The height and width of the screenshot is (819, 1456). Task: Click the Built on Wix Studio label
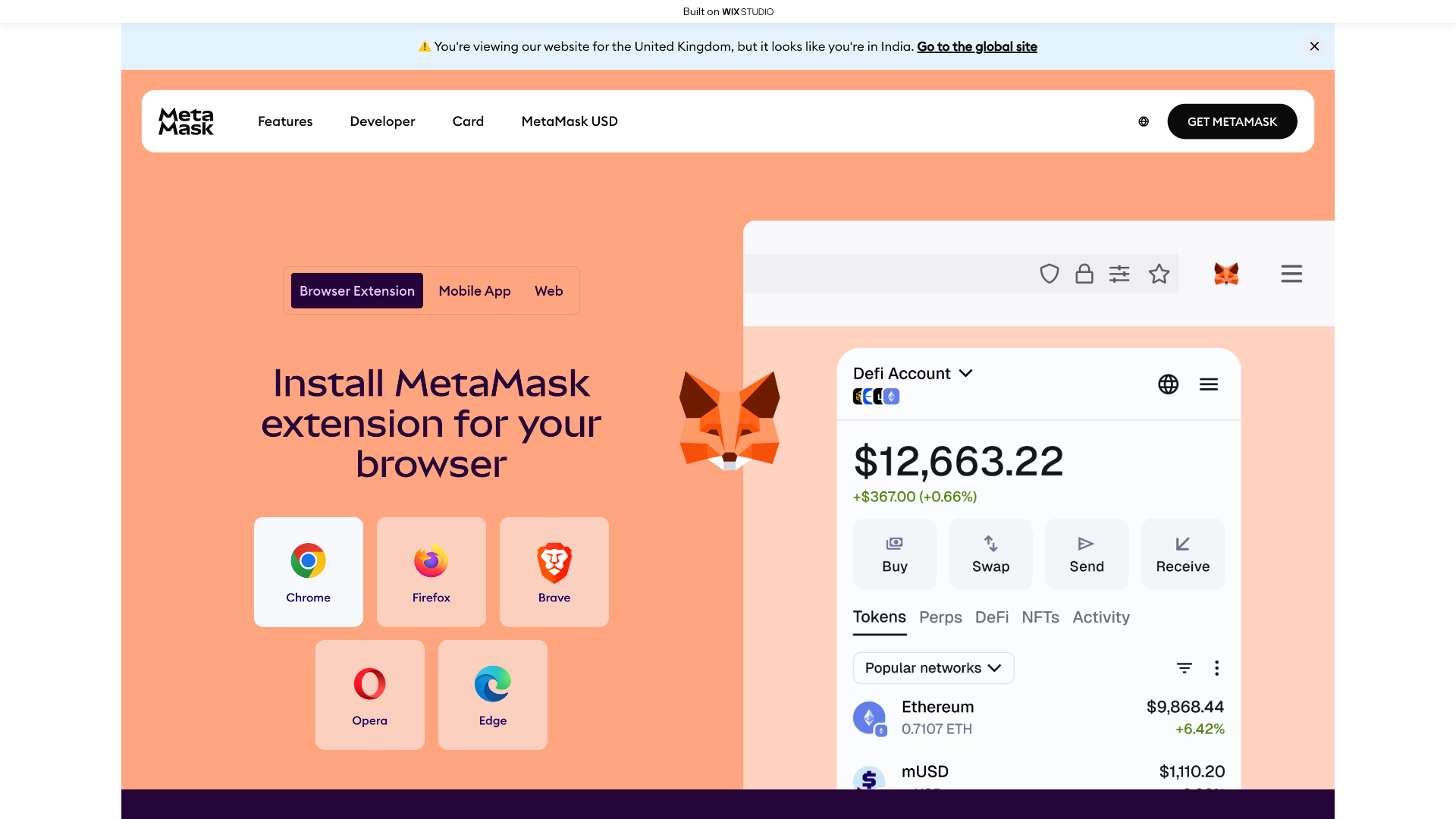728,11
